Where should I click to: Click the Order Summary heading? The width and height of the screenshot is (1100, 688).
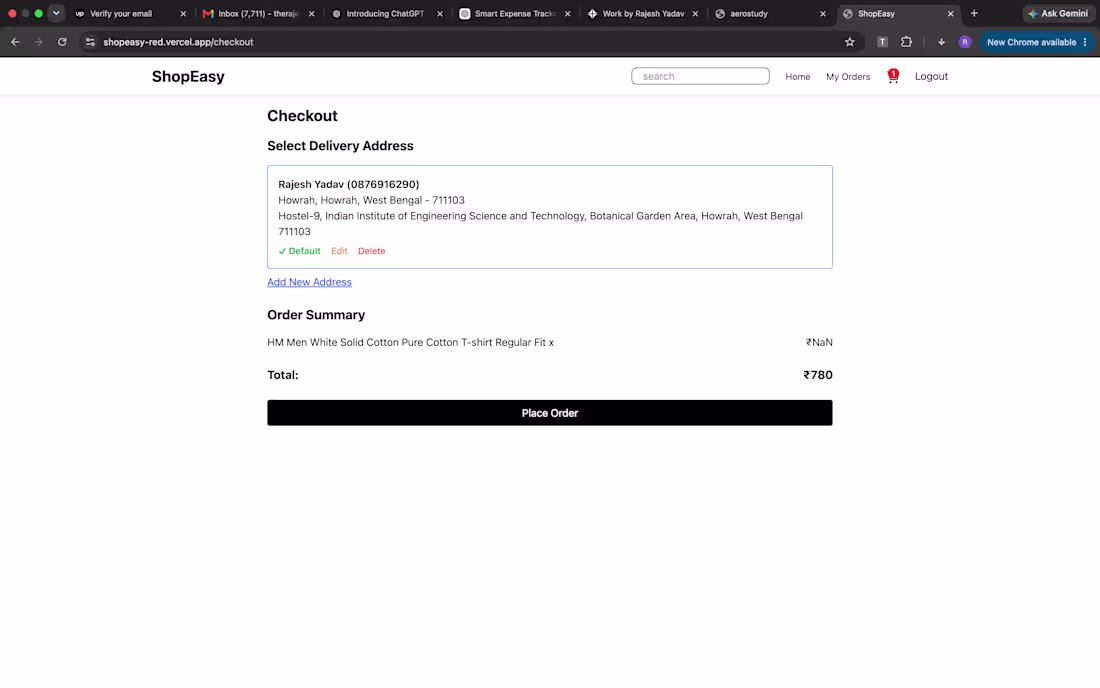click(x=316, y=315)
